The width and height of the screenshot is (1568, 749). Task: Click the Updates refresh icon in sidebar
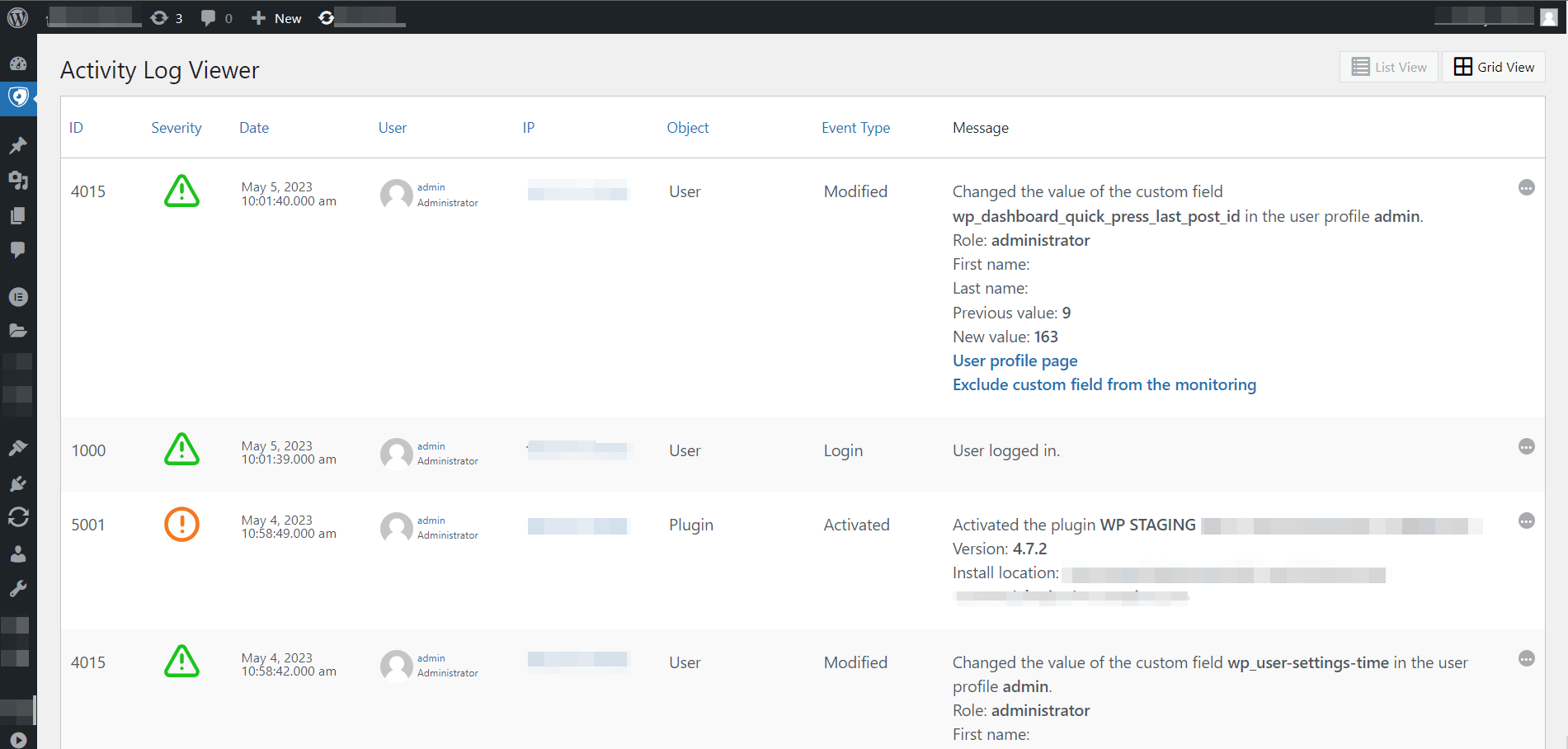[18, 517]
